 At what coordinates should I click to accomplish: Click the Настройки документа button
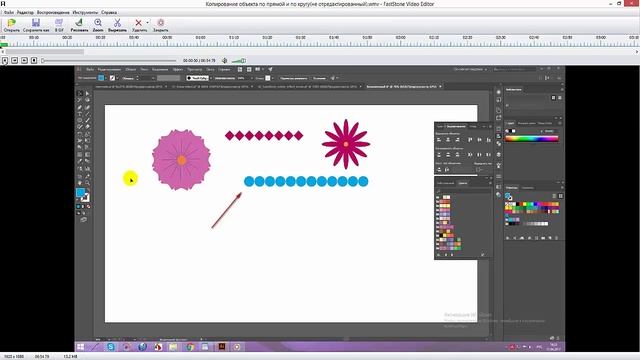293,78
